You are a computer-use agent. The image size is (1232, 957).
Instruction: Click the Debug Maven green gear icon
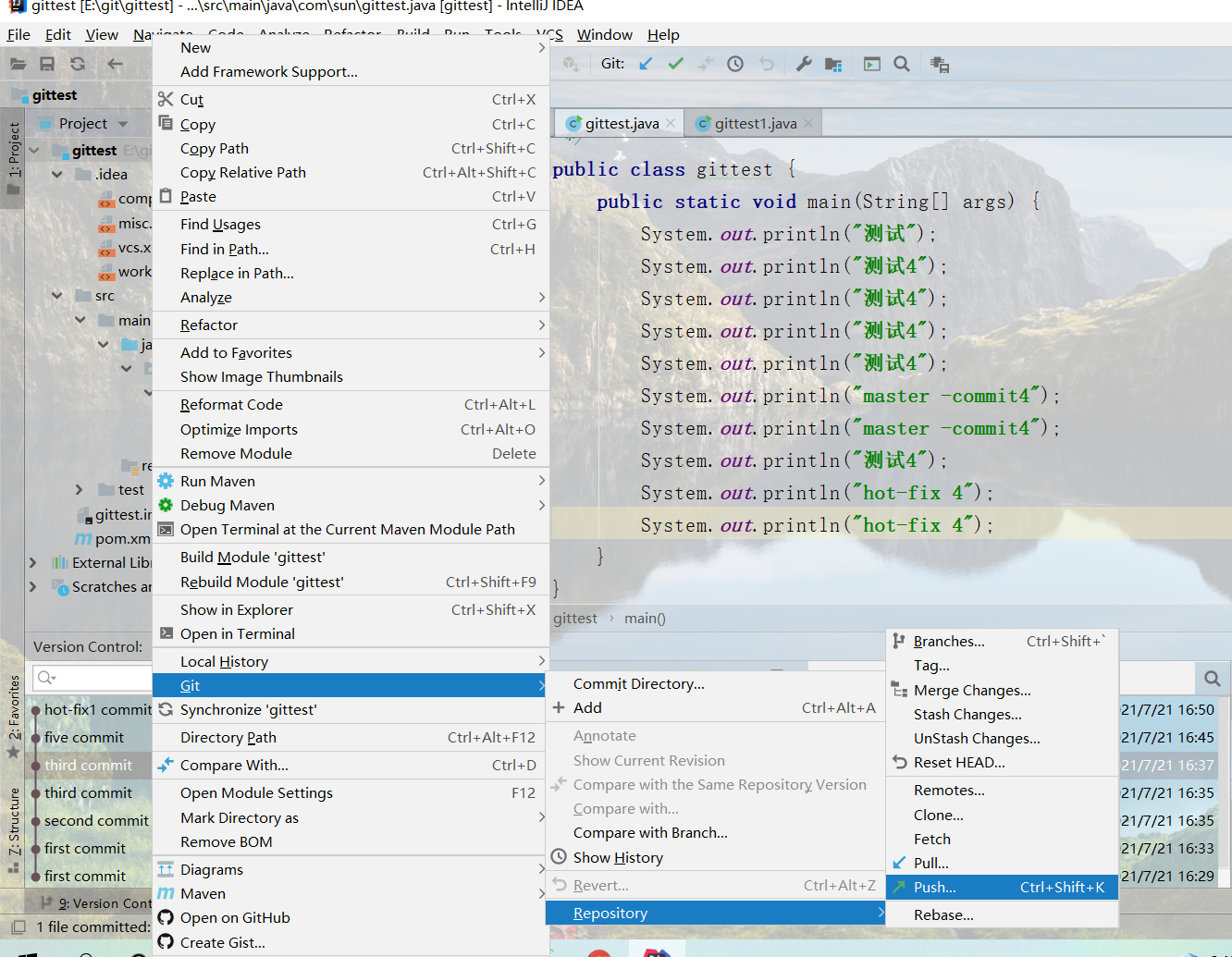[x=166, y=505]
